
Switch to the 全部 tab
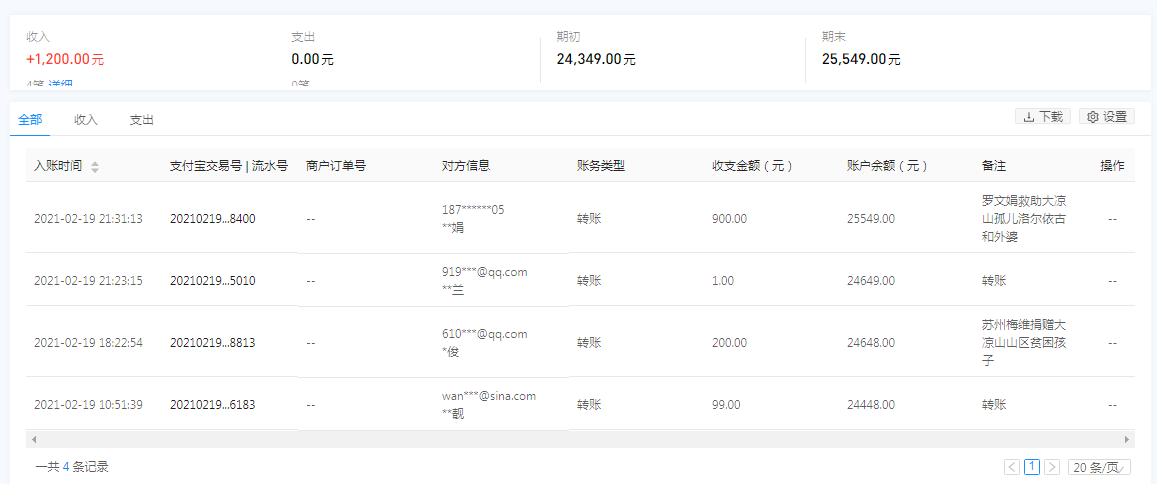pos(30,120)
